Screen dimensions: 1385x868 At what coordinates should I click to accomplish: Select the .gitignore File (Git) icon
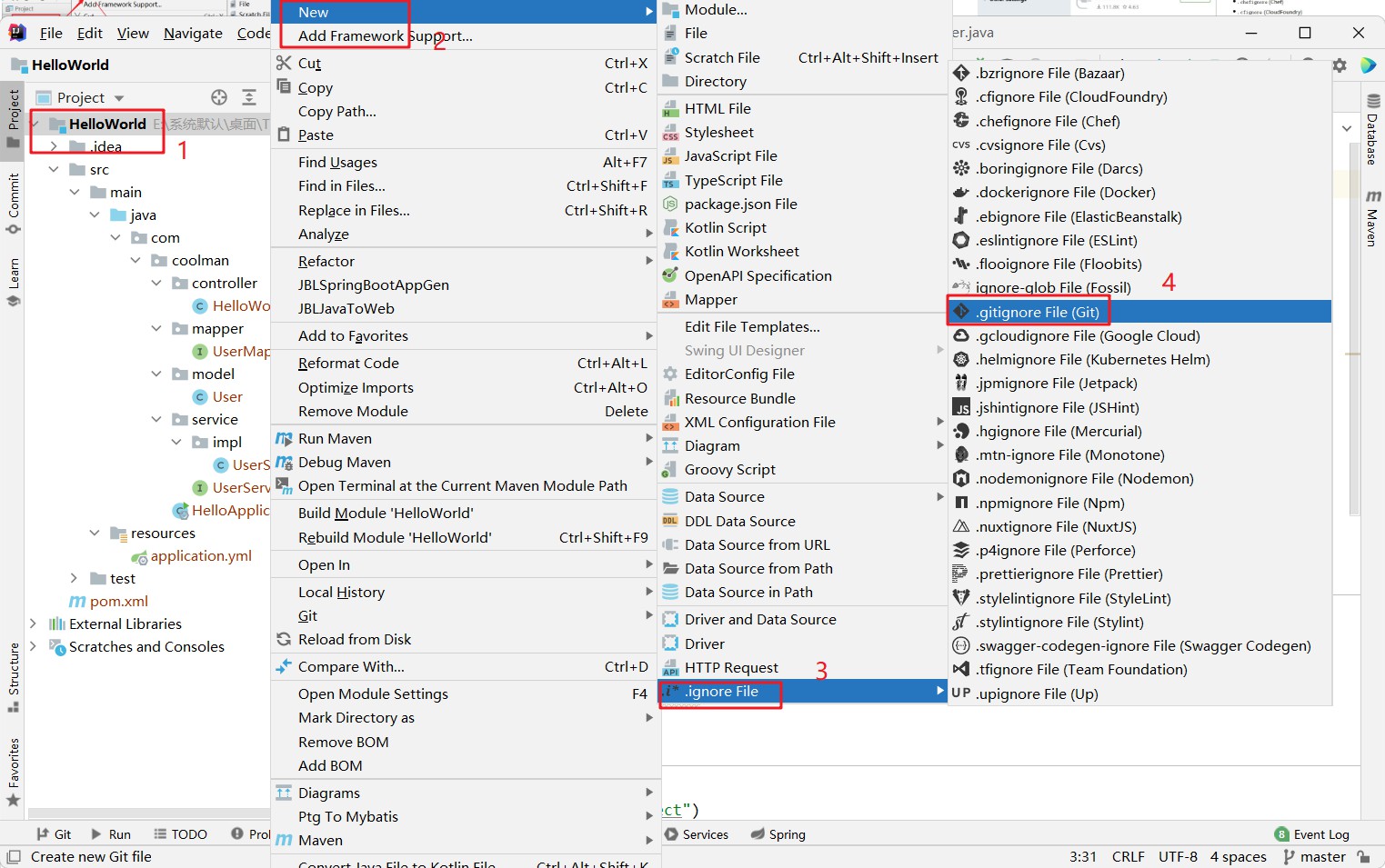click(961, 312)
